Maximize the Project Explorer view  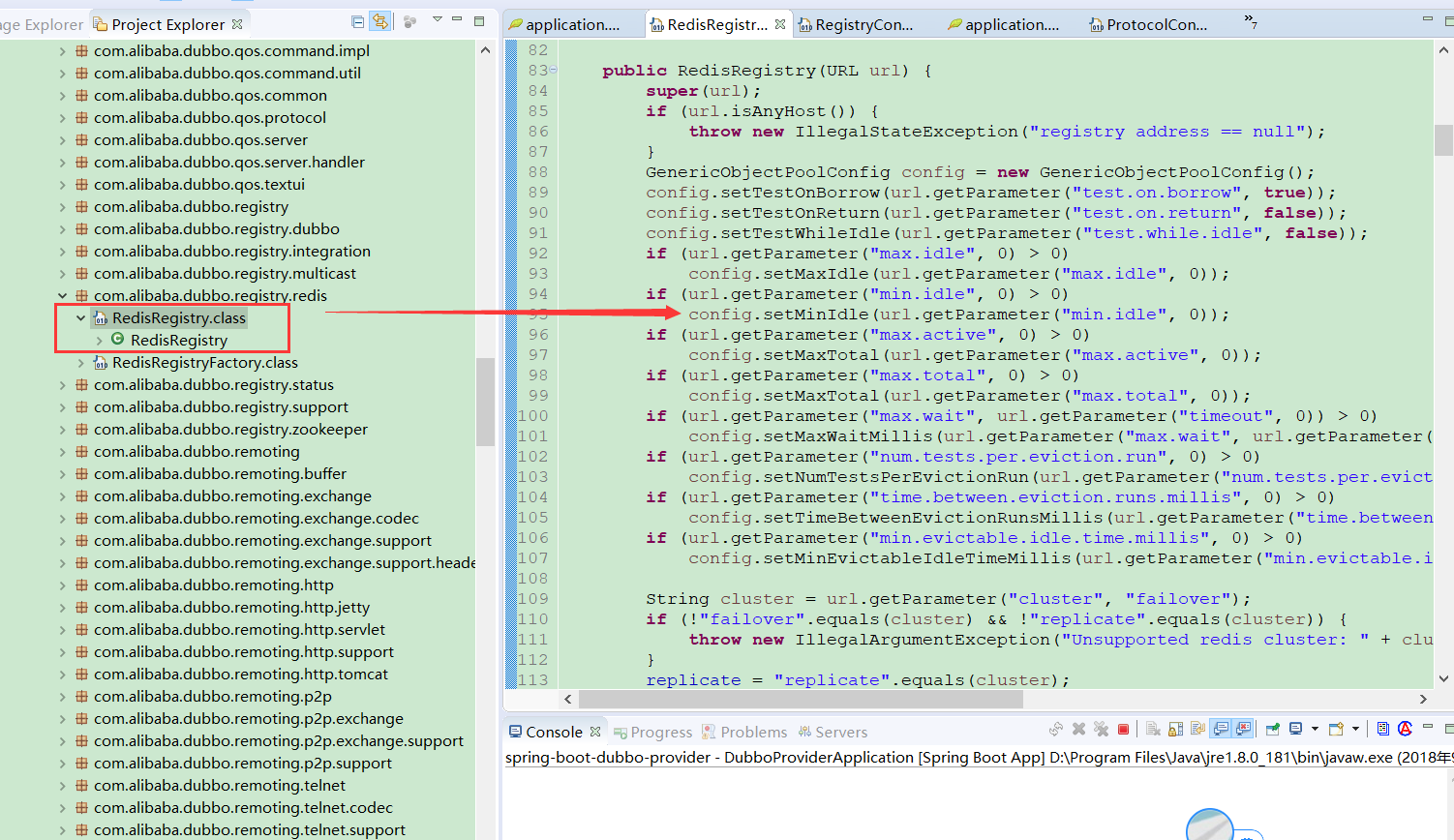(x=479, y=20)
